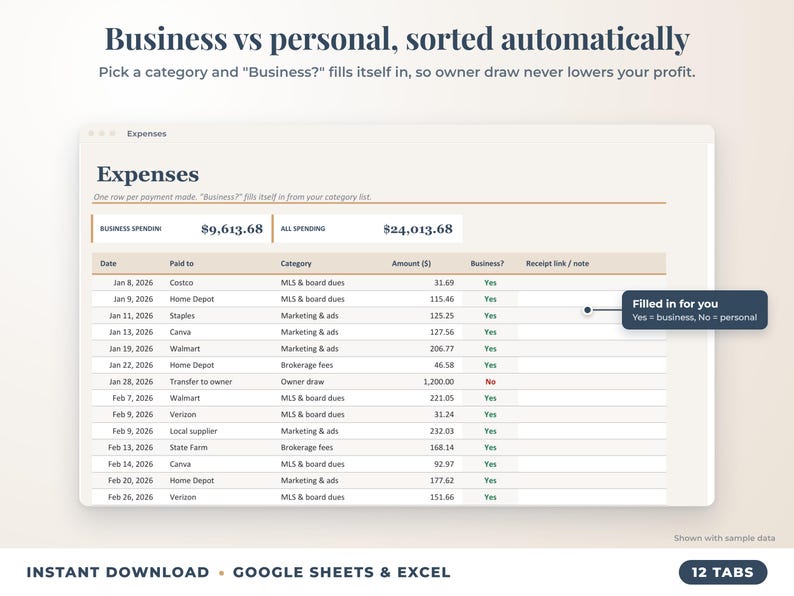
Task: Click amount 151.66 cell
Action: point(442,497)
